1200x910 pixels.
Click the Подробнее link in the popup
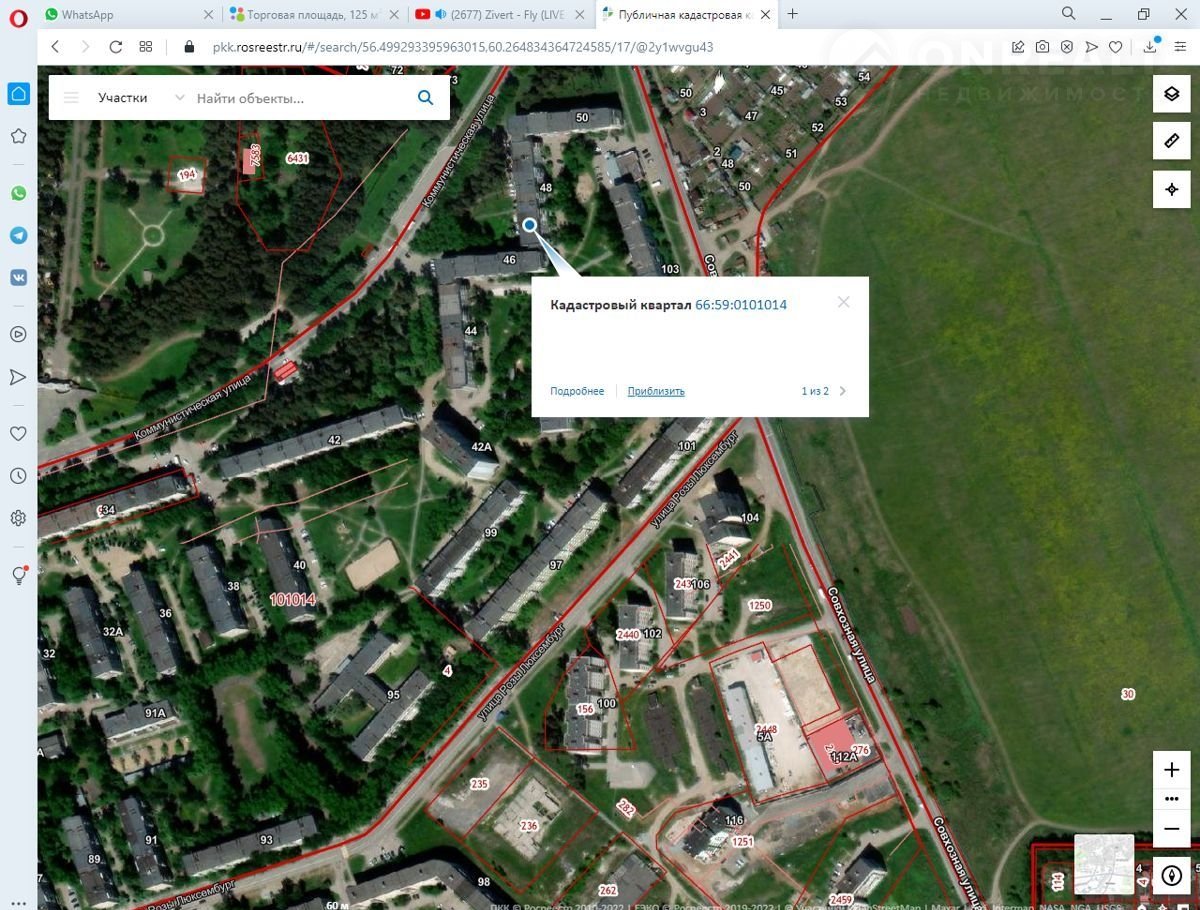coord(577,391)
